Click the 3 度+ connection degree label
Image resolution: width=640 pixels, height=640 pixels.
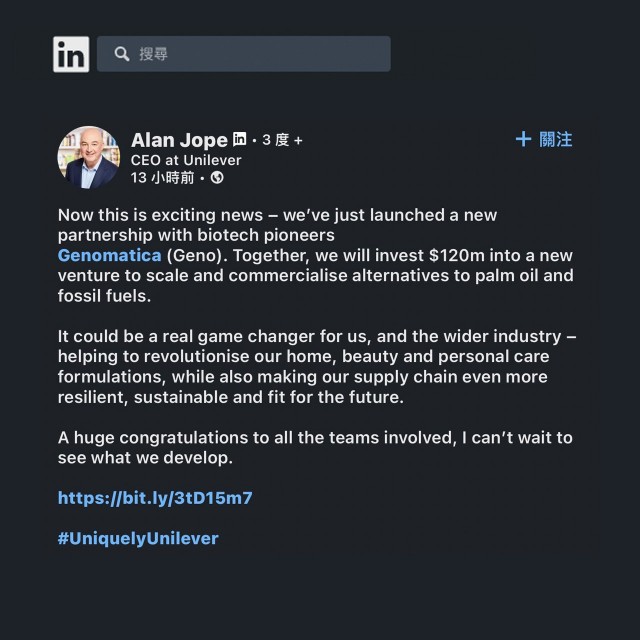point(282,140)
